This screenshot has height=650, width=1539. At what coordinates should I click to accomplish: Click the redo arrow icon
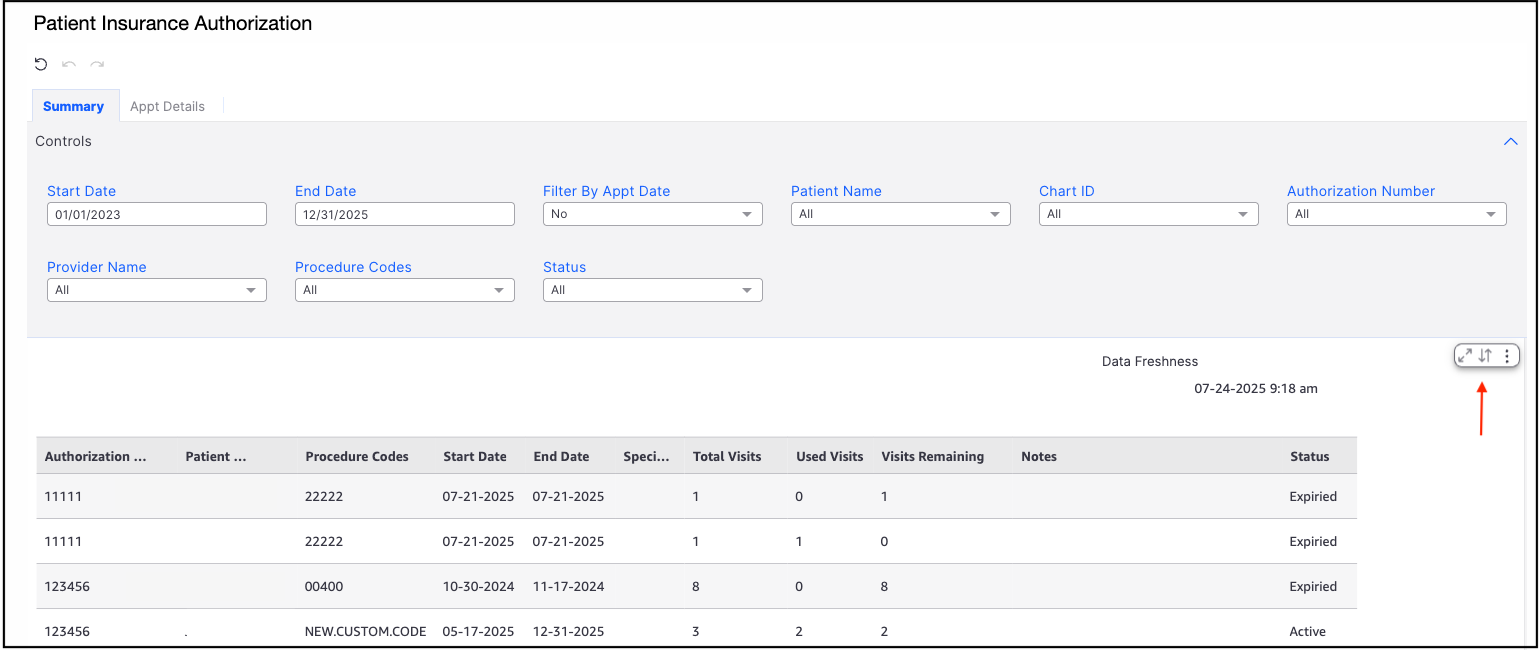97,64
